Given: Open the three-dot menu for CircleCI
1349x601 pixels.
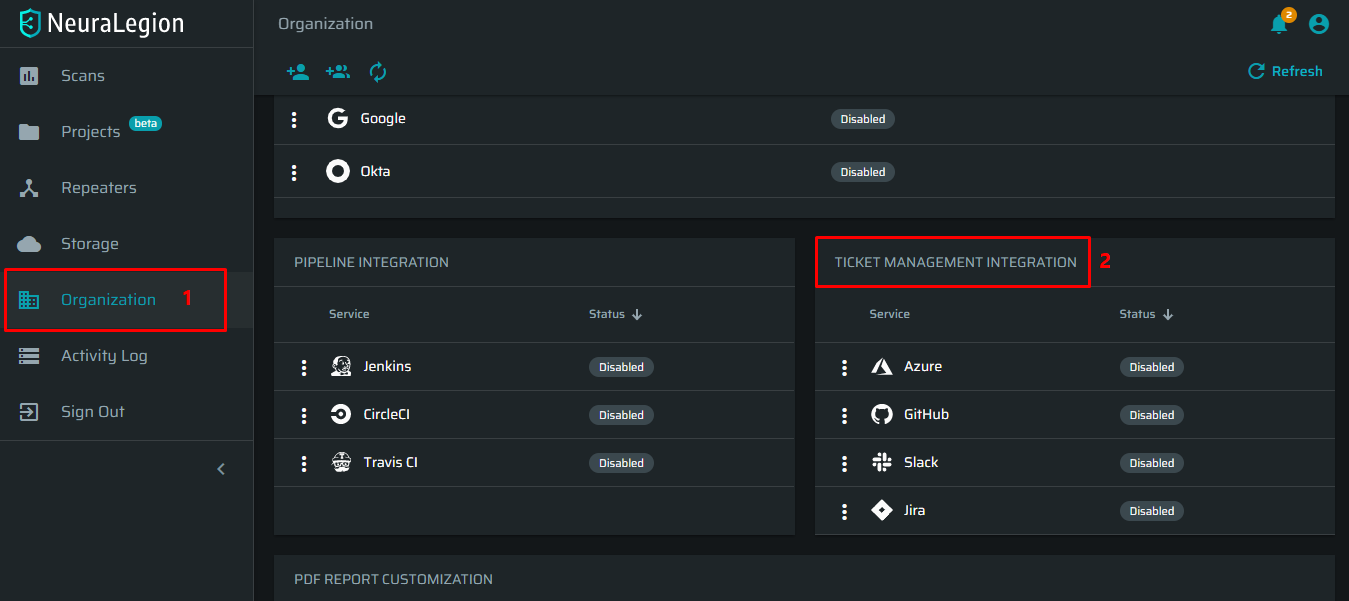Looking at the screenshot, I should [304, 416].
